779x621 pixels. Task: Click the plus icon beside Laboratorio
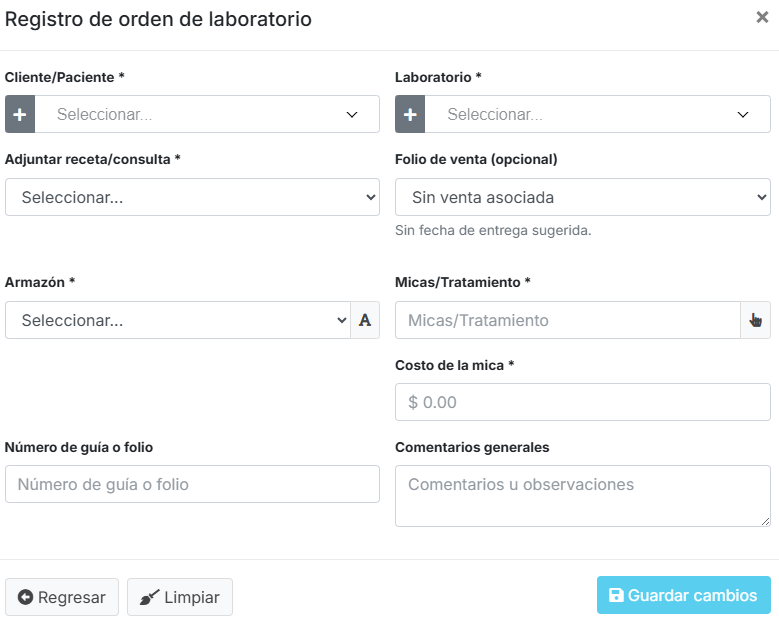pos(410,115)
